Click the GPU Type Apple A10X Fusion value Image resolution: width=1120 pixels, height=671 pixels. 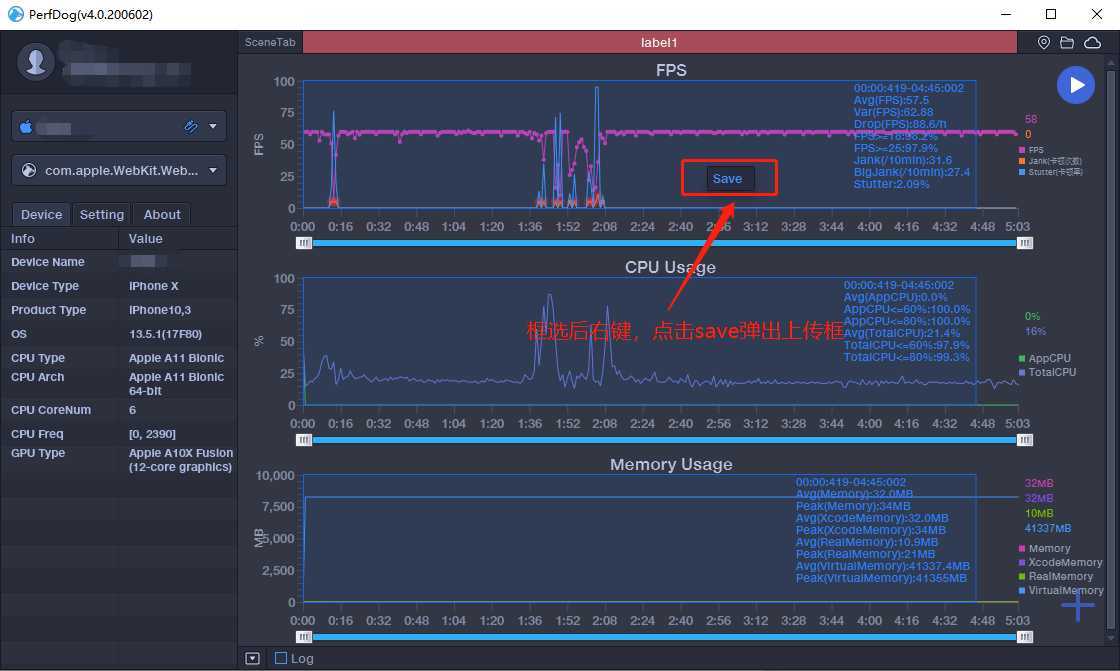181,460
